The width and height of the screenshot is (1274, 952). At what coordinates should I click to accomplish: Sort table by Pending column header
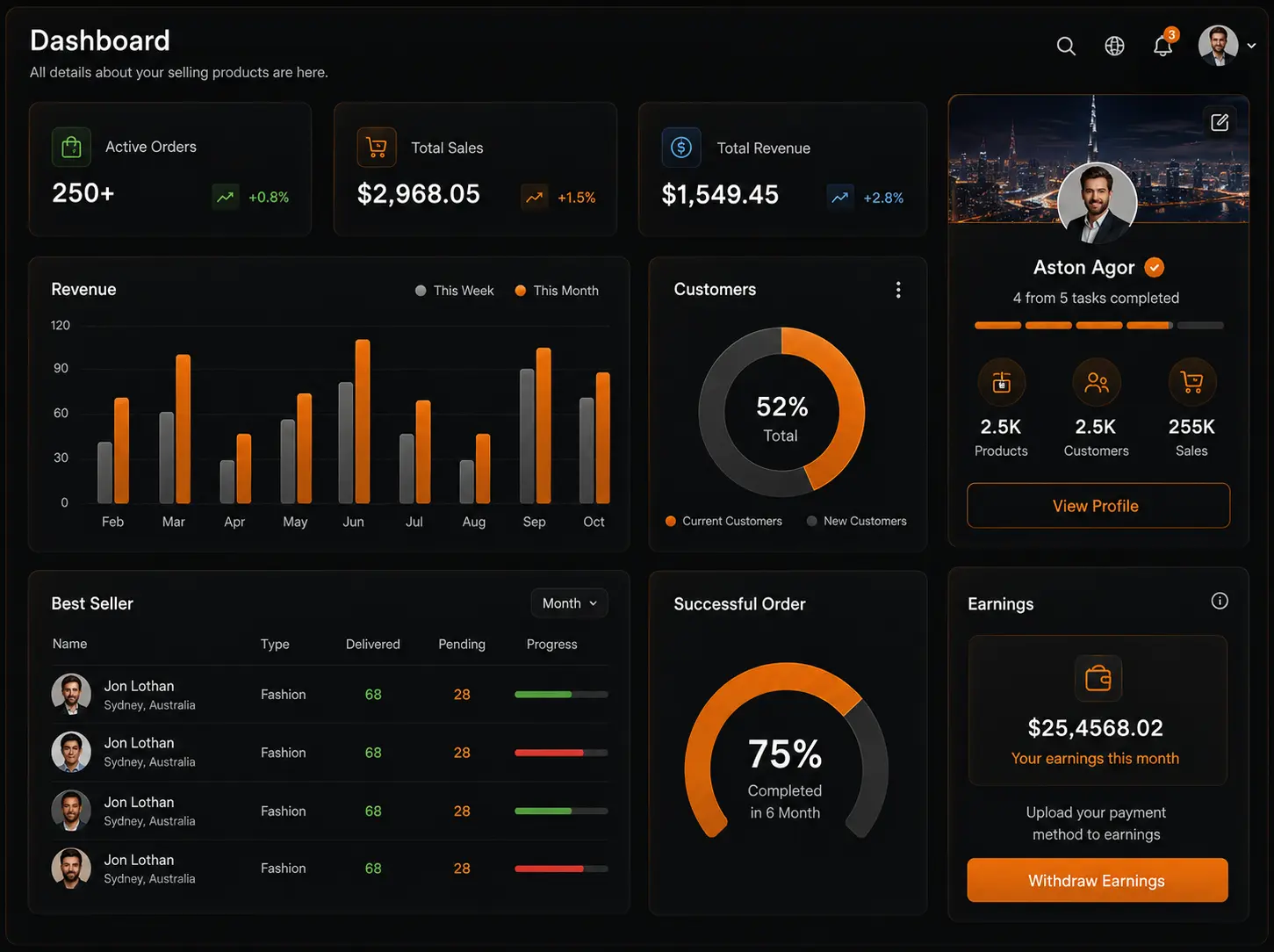pyautogui.click(x=462, y=644)
